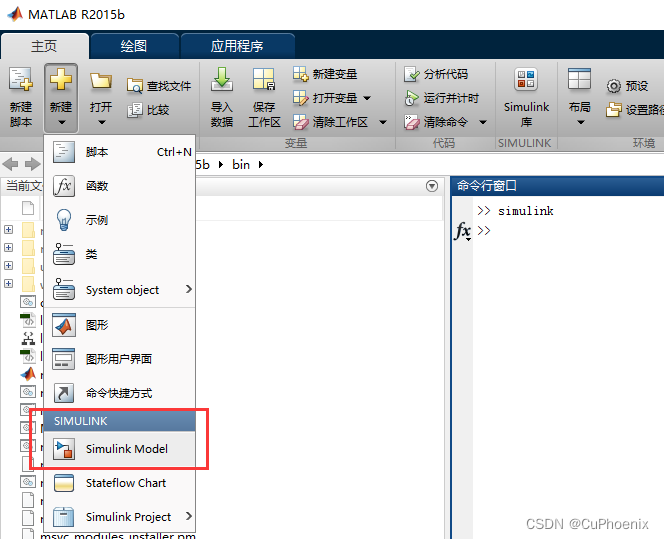Click the 命令行窗口 title bar
The width and height of the screenshot is (664, 539).
tap(558, 185)
